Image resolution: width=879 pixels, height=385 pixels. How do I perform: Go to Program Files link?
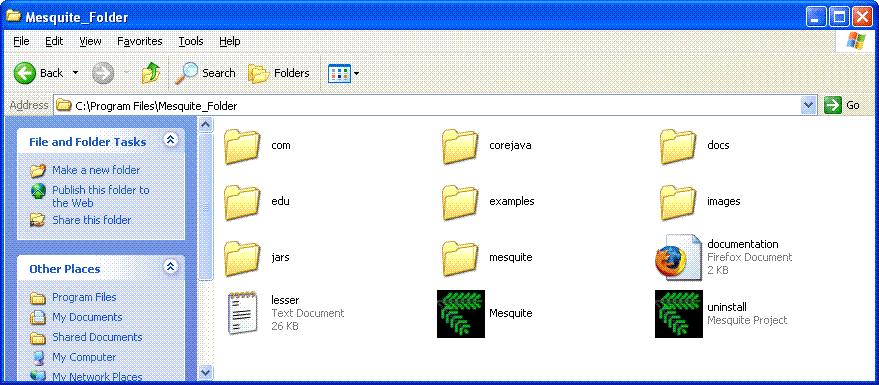point(84,298)
